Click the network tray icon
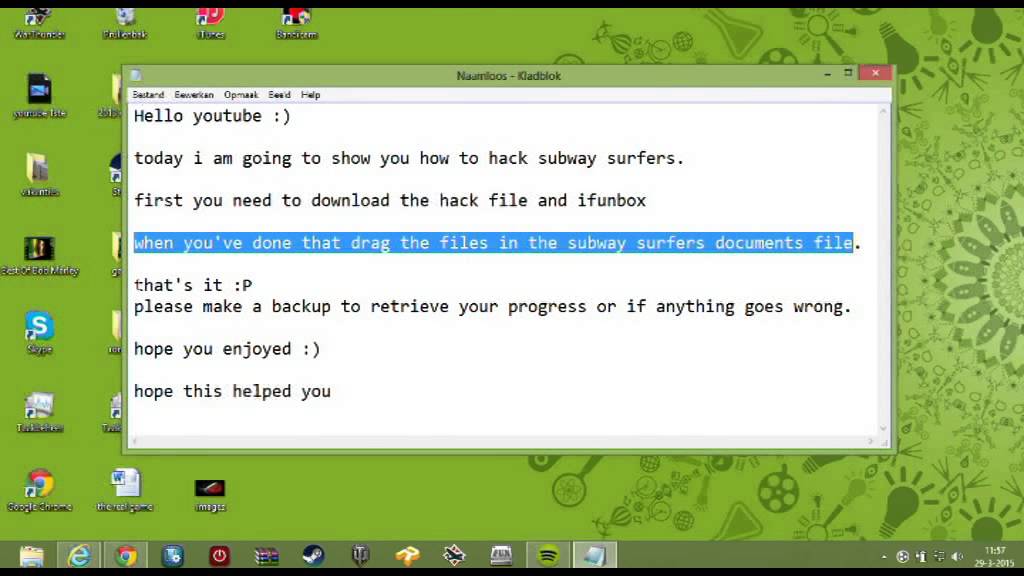The image size is (1024, 576). pos(939,556)
